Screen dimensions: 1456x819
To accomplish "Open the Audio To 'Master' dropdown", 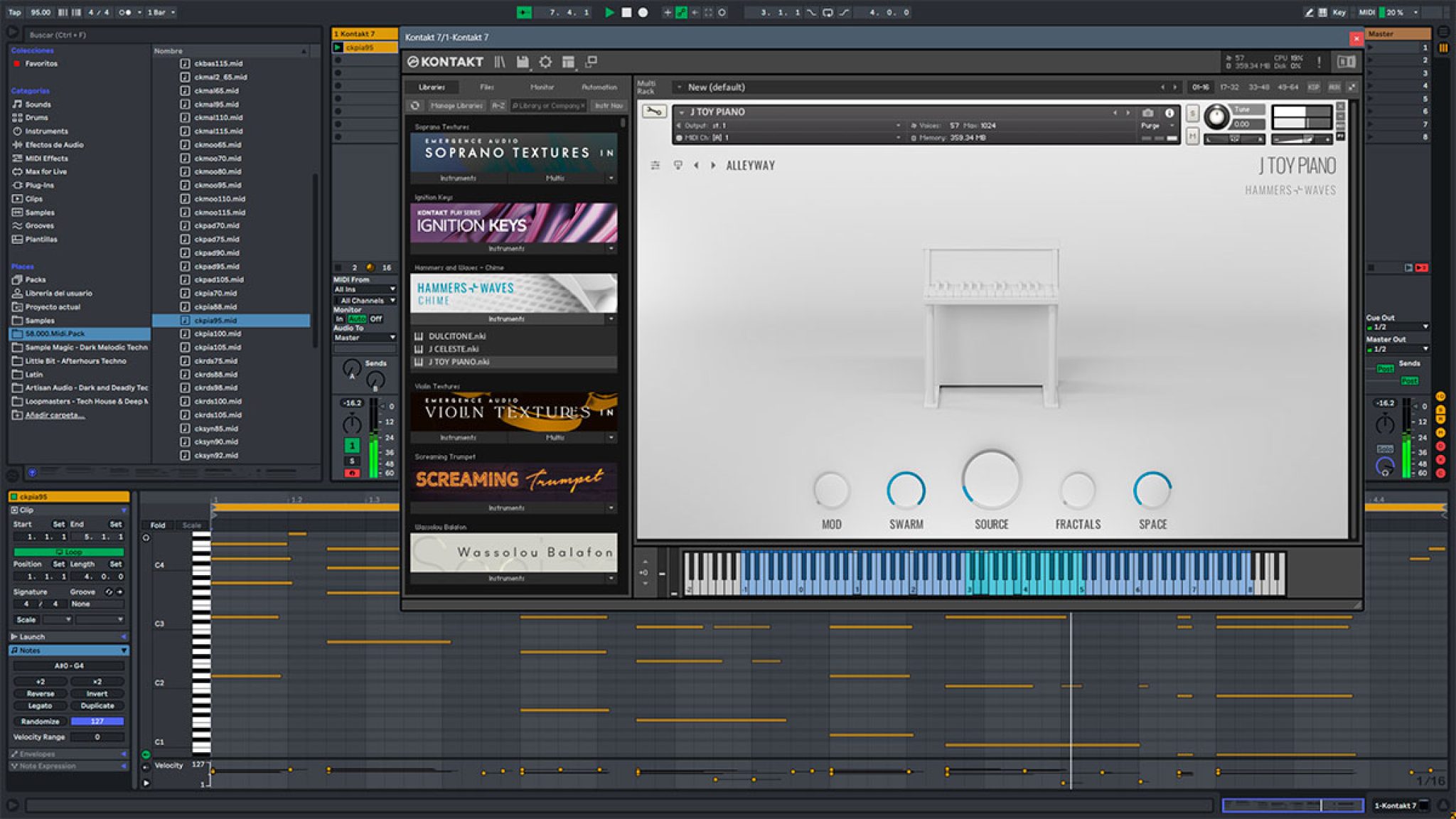I will tap(364, 338).
